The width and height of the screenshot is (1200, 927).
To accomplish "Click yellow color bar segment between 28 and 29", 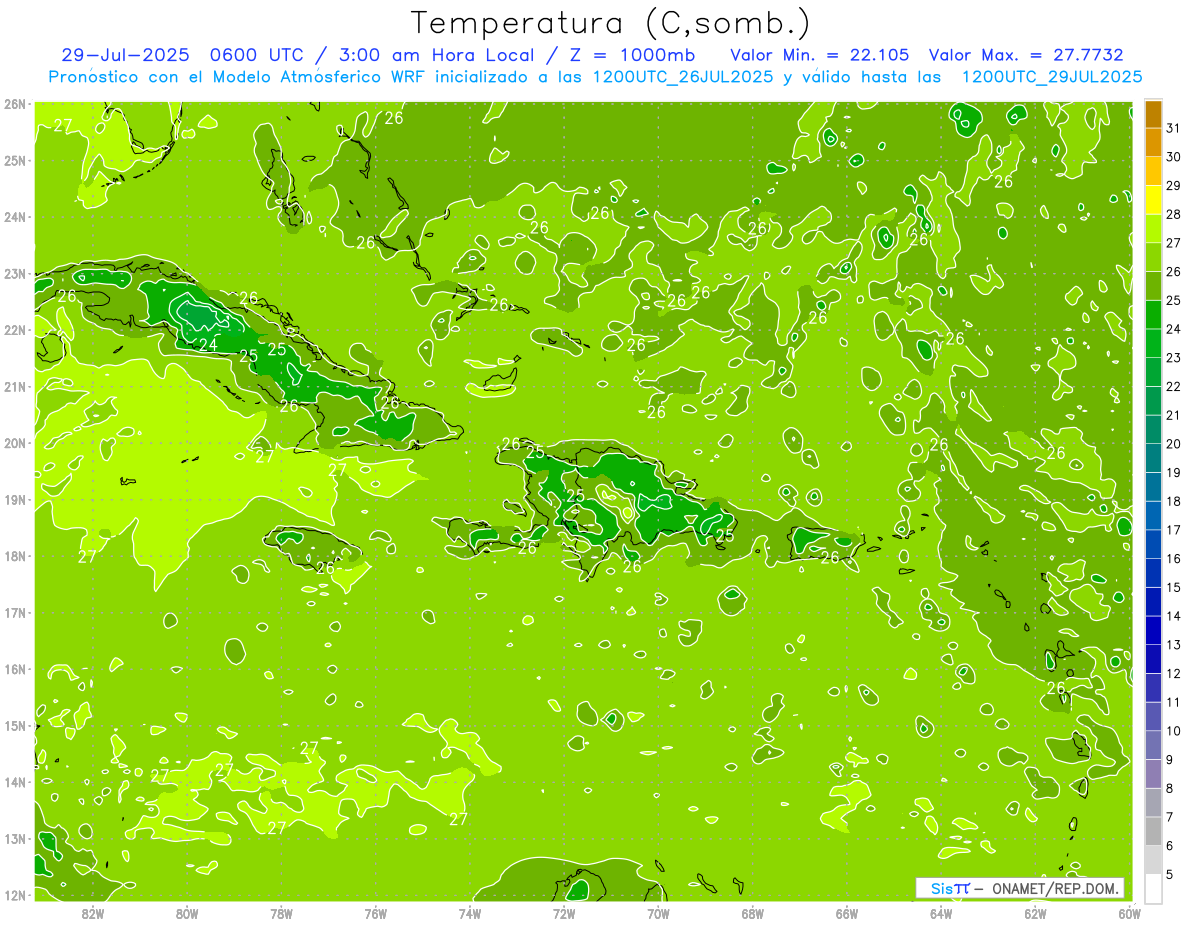I will (x=1153, y=200).
